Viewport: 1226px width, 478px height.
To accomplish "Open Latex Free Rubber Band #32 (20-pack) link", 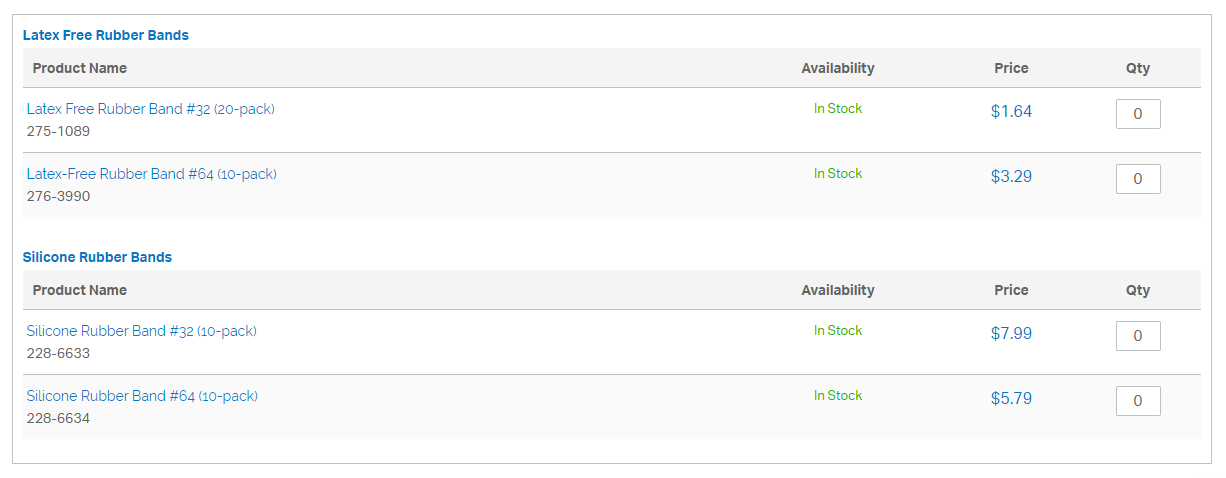I will [150, 109].
